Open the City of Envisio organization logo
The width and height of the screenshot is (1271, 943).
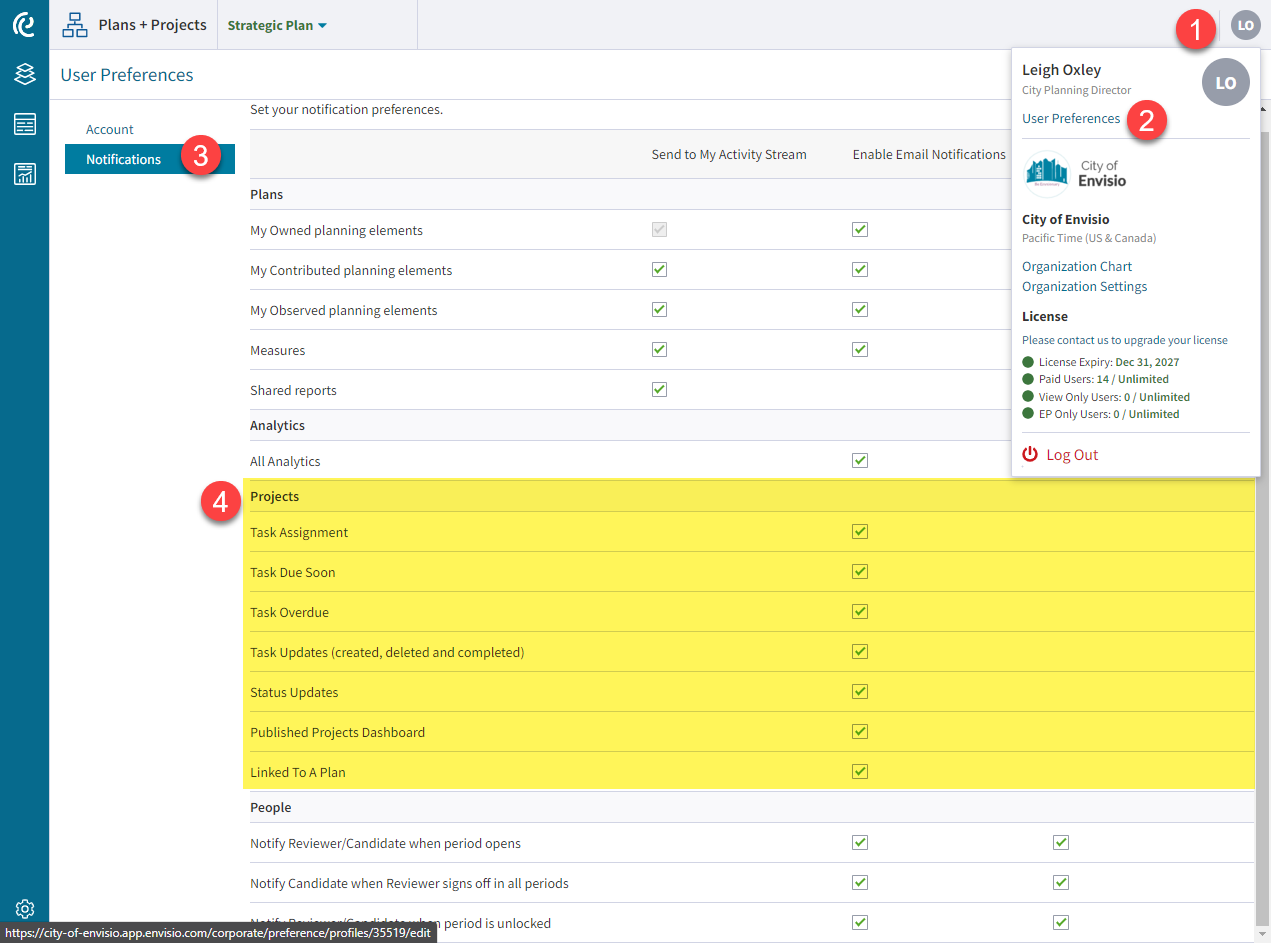tap(1046, 172)
